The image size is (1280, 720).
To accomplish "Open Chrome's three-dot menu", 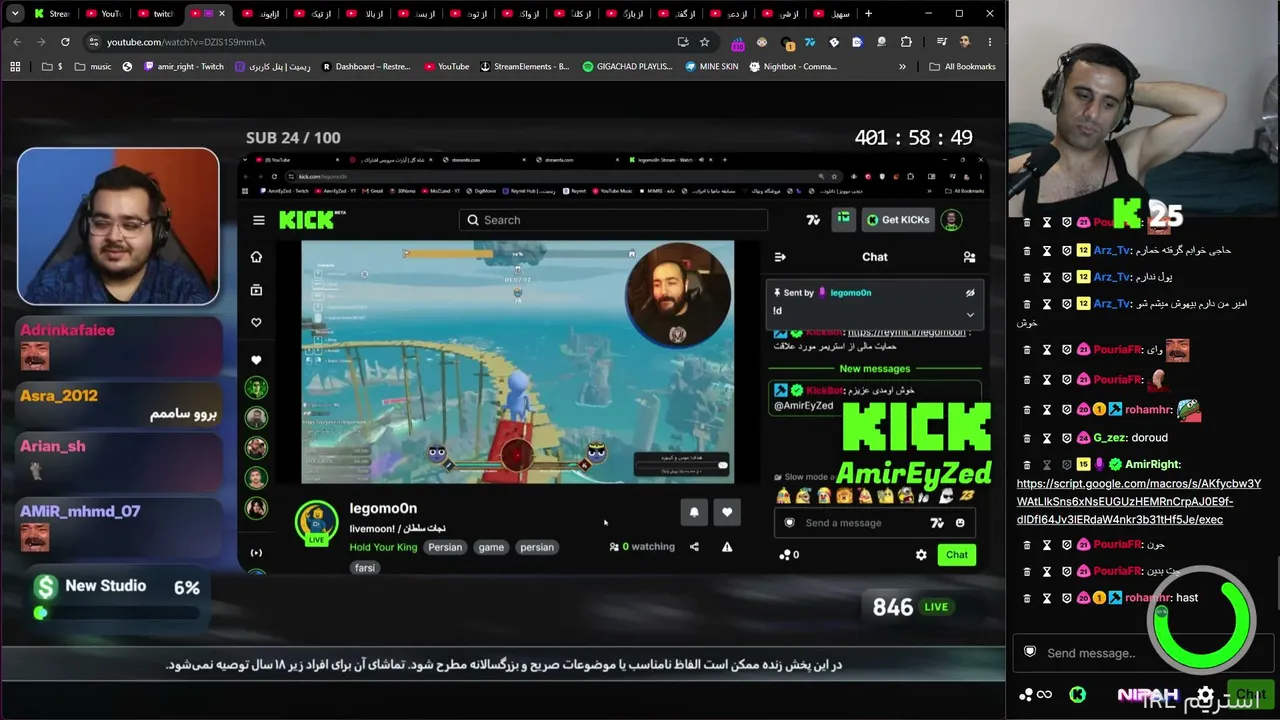I will (x=990, y=42).
